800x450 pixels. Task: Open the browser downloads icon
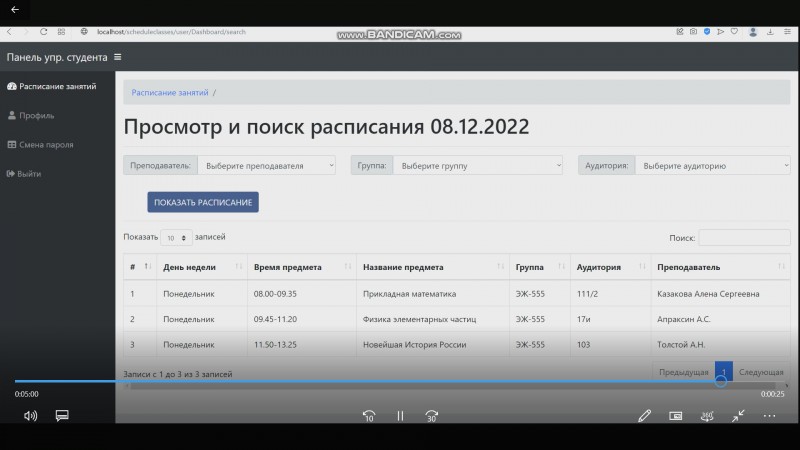tap(770, 32)
